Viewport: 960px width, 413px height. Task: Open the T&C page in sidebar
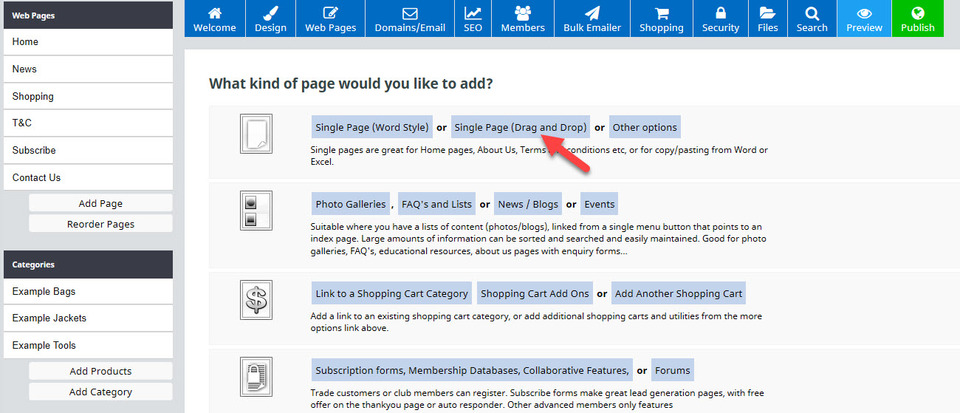click(x=88, y=123)
